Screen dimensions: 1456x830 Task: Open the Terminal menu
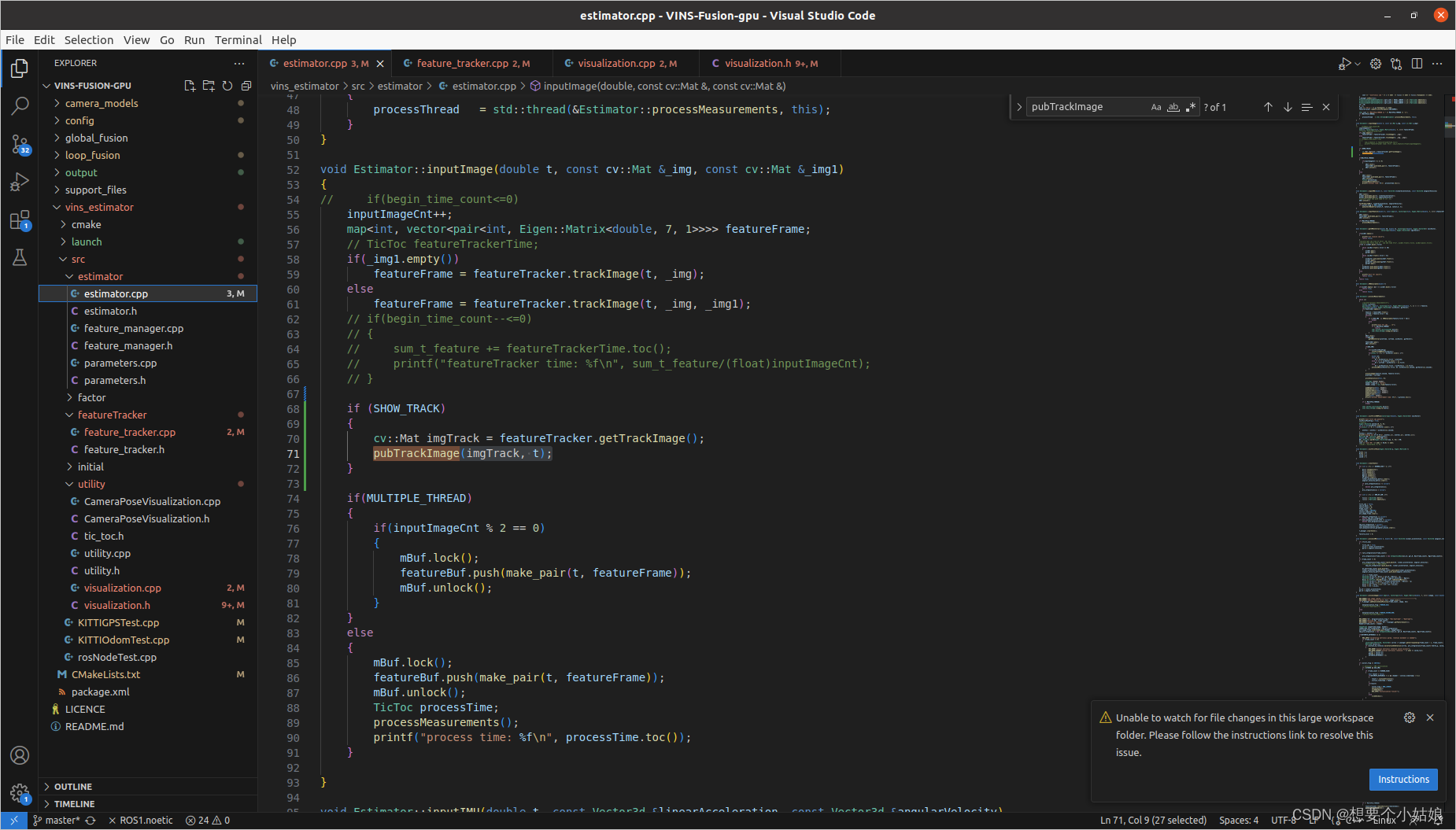click(238, 40)
